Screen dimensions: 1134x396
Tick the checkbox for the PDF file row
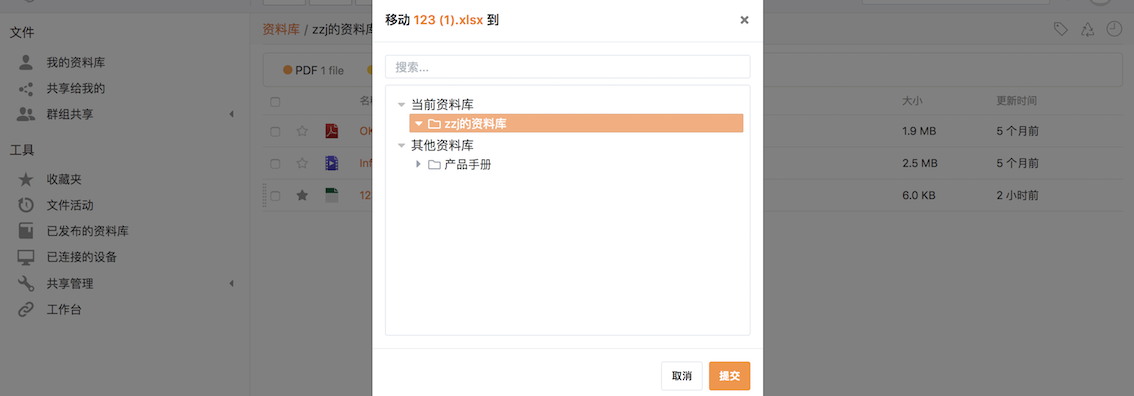coord(275,132)
